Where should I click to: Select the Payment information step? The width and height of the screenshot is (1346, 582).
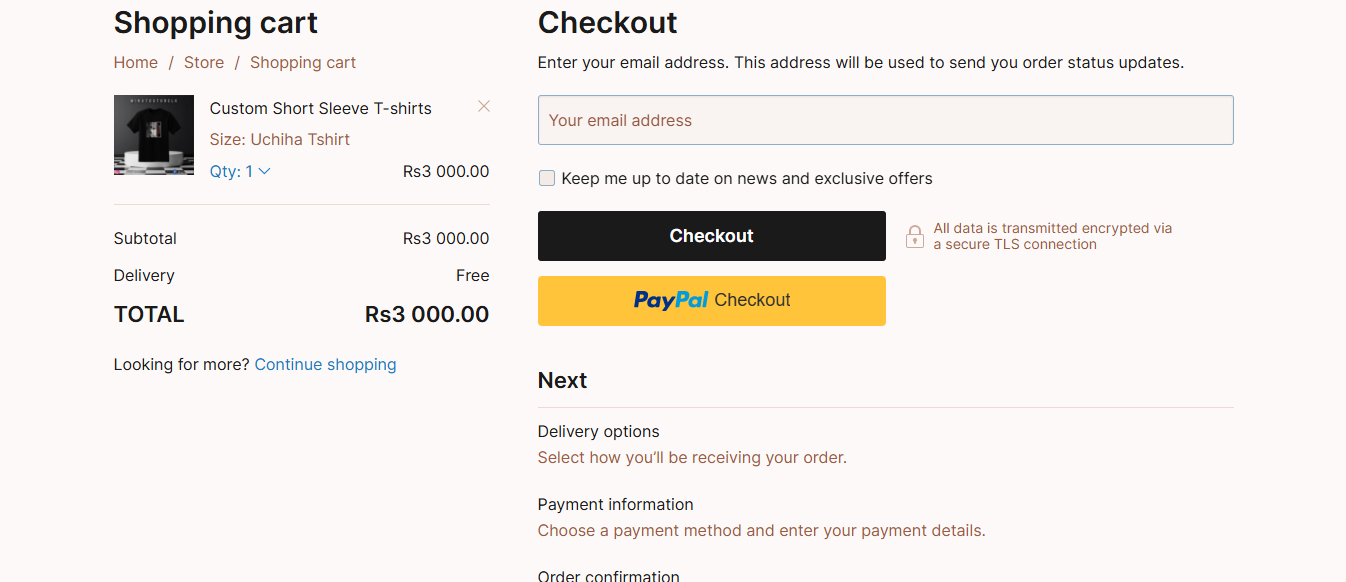click(616, 504)
